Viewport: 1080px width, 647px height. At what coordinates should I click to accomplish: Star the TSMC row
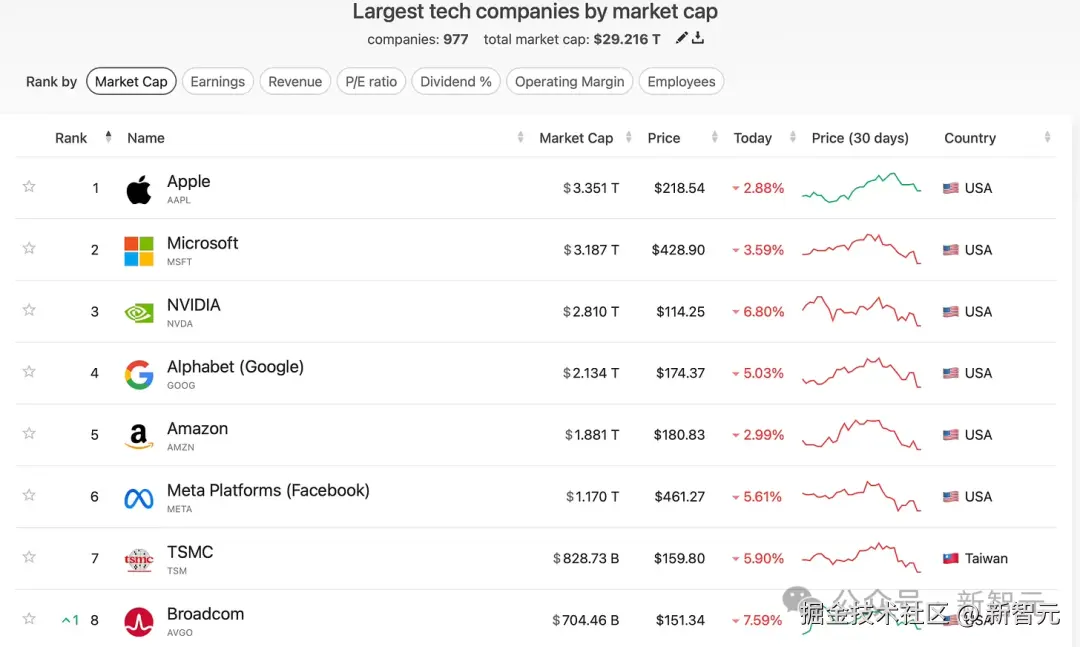point(29,556)
